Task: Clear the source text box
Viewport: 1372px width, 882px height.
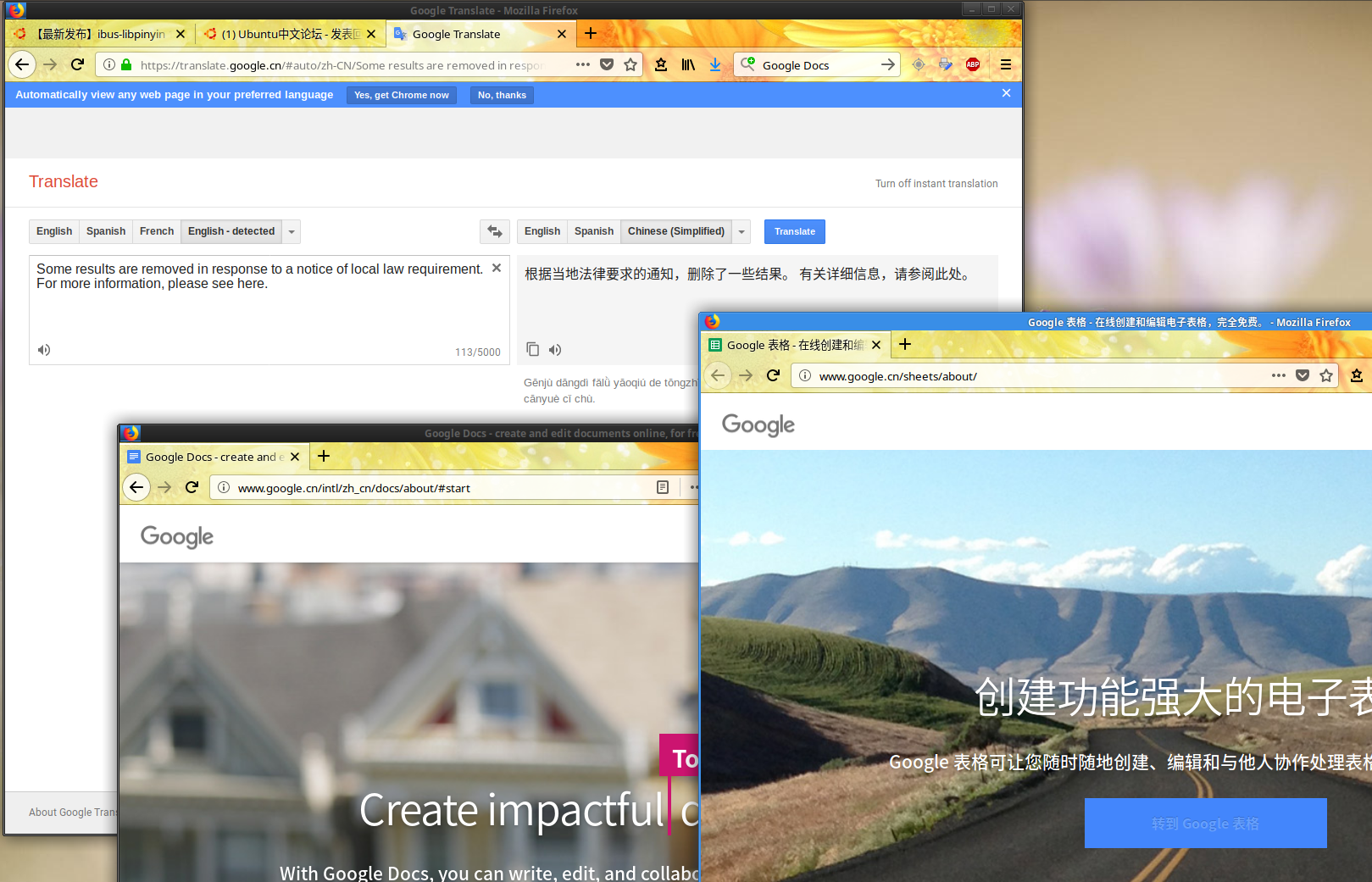Action: pos(497,268)
